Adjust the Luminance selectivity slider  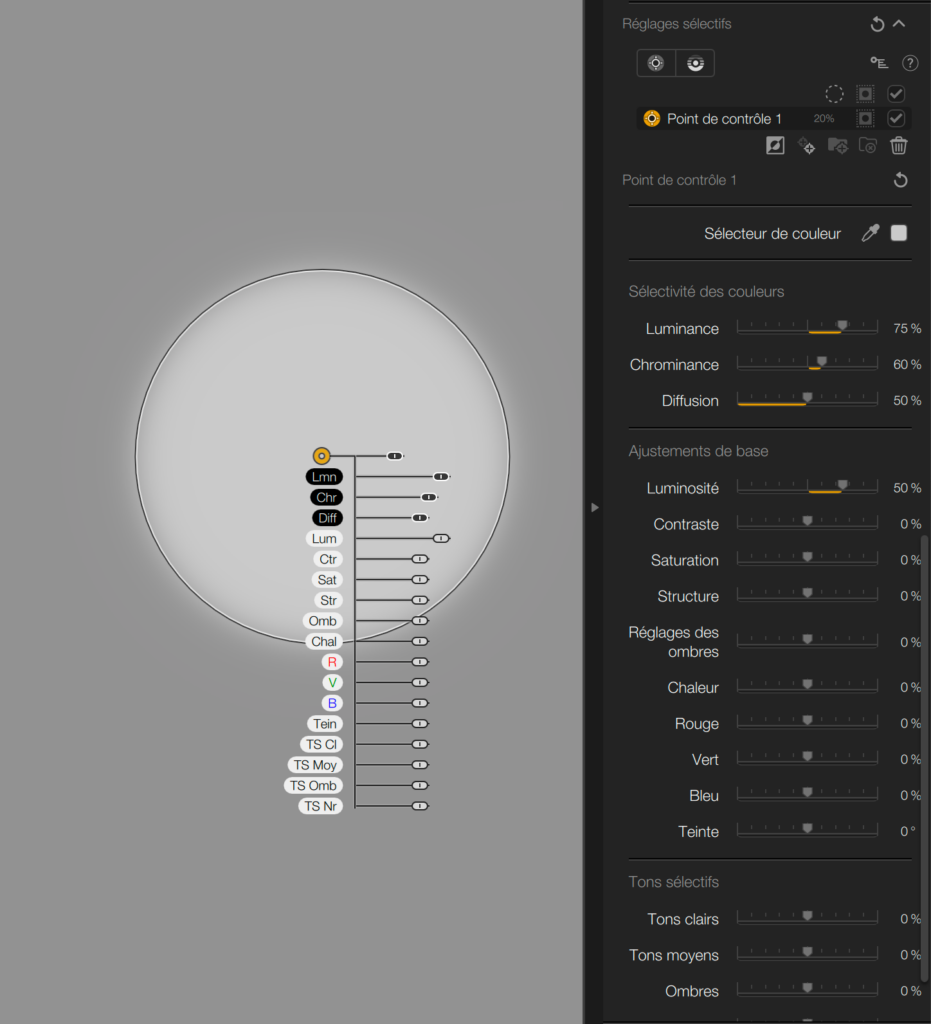(808, 328)
